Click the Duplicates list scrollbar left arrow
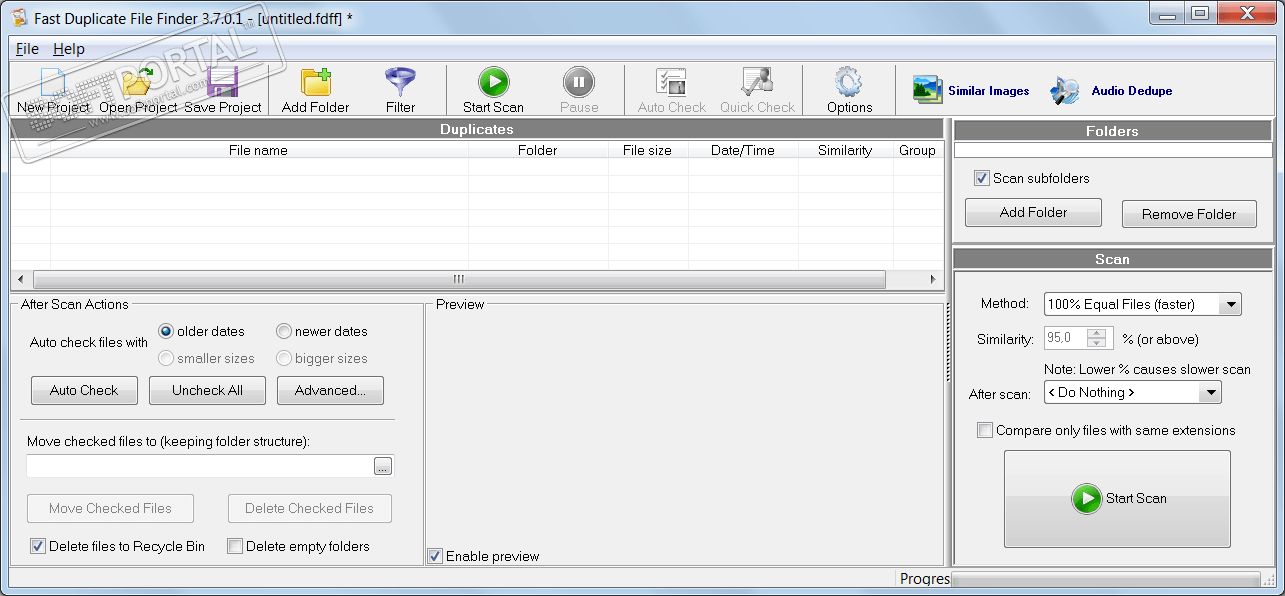1285x596 pixels. point(20,279)
